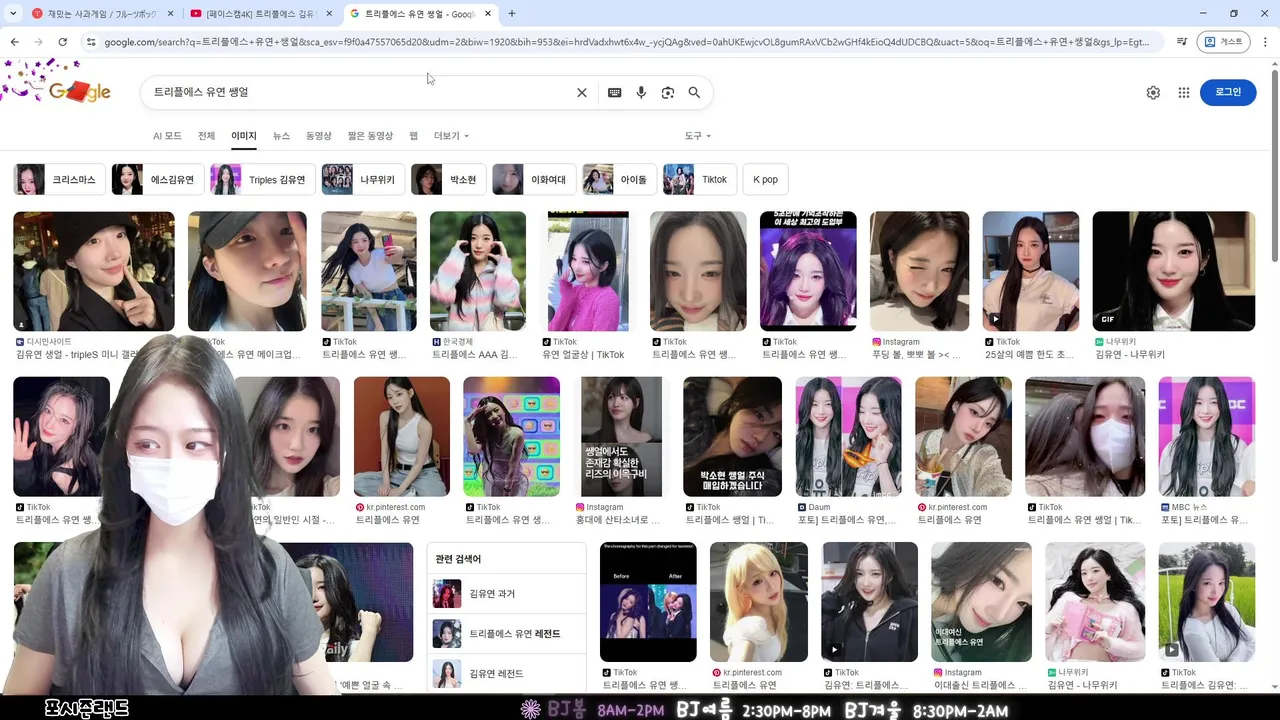Open the 홍대에 산타소녀로 Instagram link
1280x720 pixels.
click(x=618, y=520)
